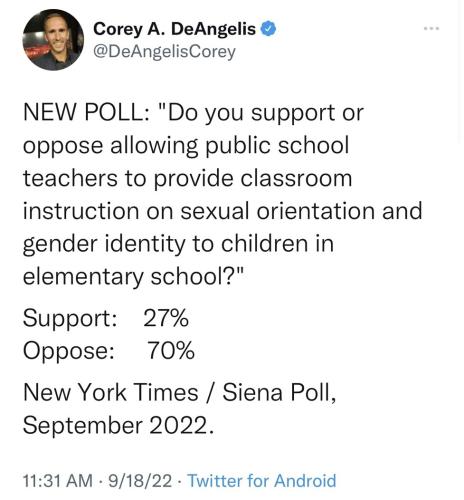
Task: Click the blue verified checkmark badge
Action: (268, 29)
